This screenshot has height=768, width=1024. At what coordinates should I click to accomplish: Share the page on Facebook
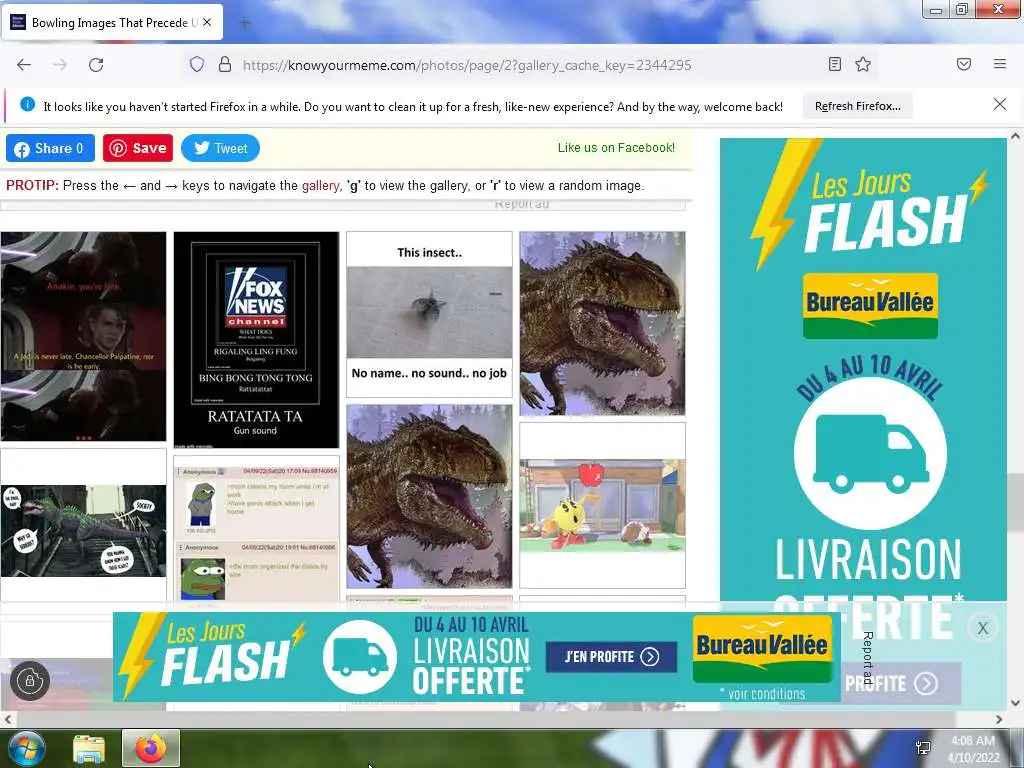click(x=50, y=148)
